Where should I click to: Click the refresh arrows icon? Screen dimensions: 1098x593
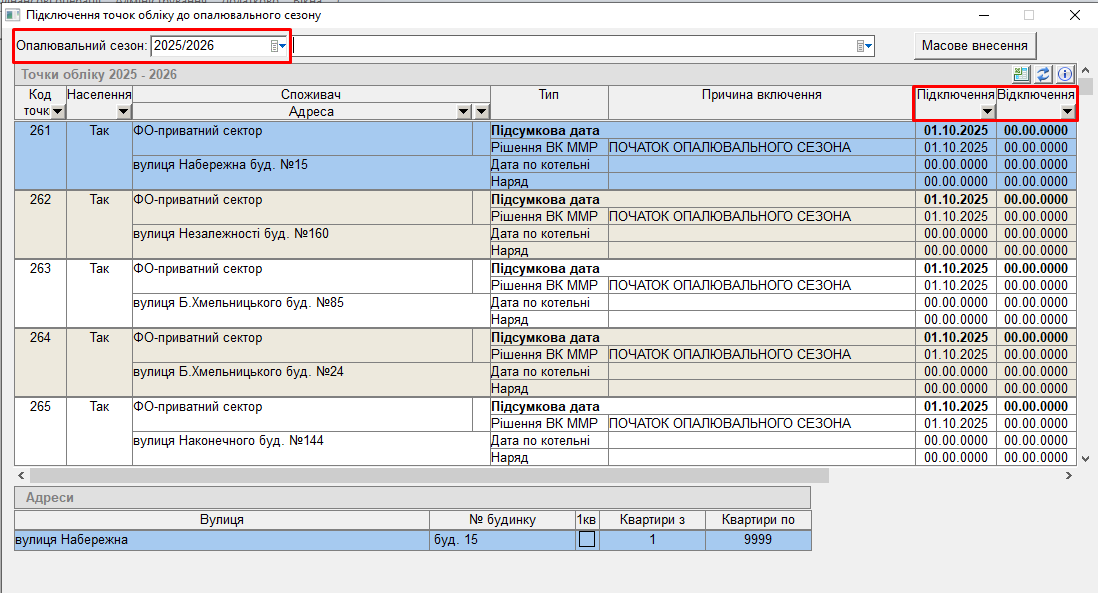tap(1043, 74)
